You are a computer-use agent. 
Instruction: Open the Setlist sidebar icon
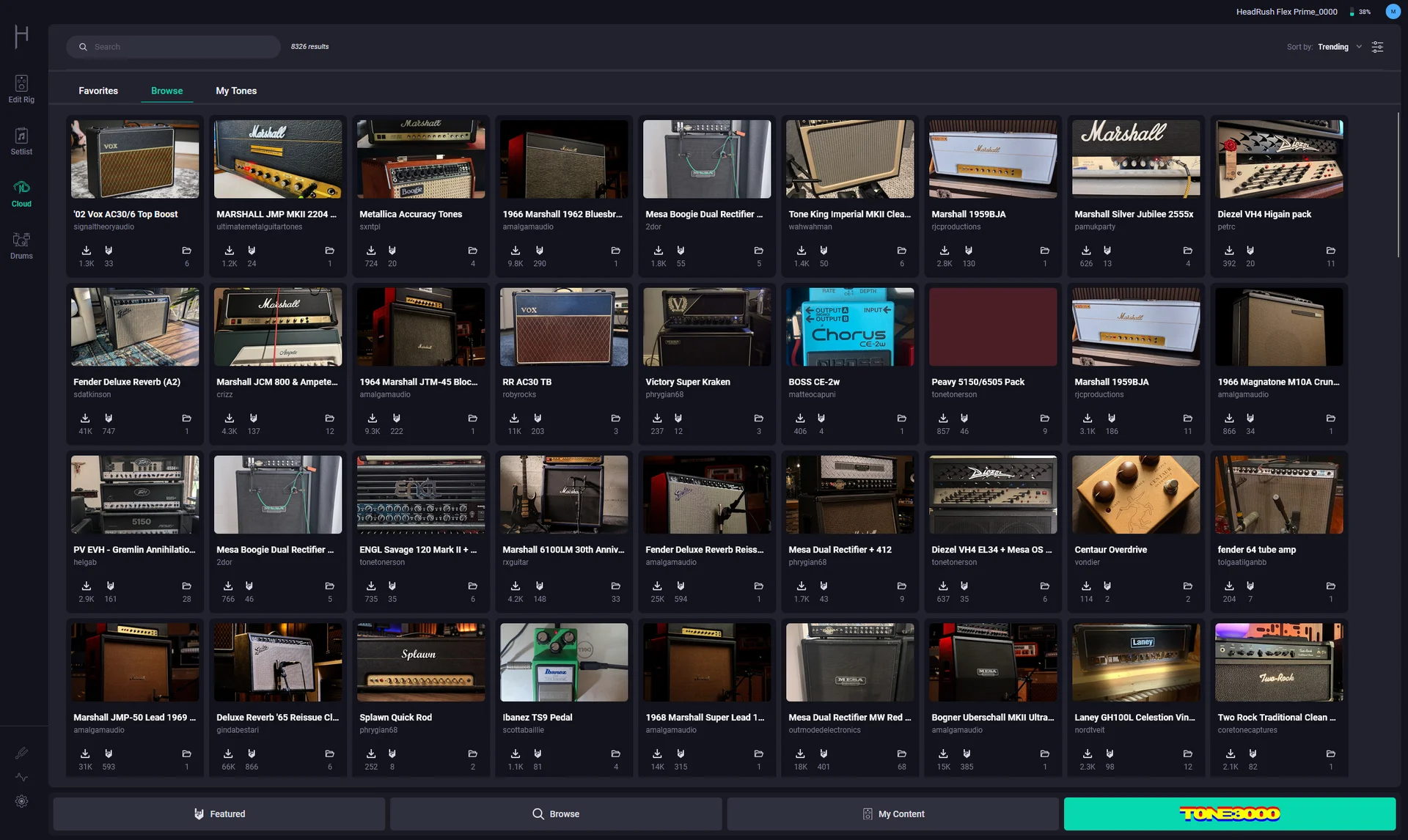[x=21, y=141]
